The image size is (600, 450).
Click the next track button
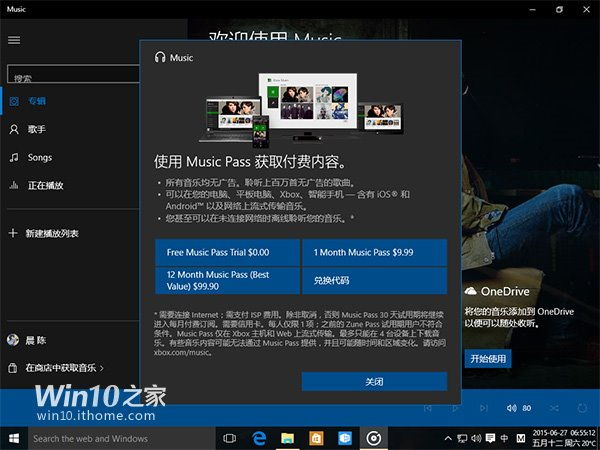484,408
